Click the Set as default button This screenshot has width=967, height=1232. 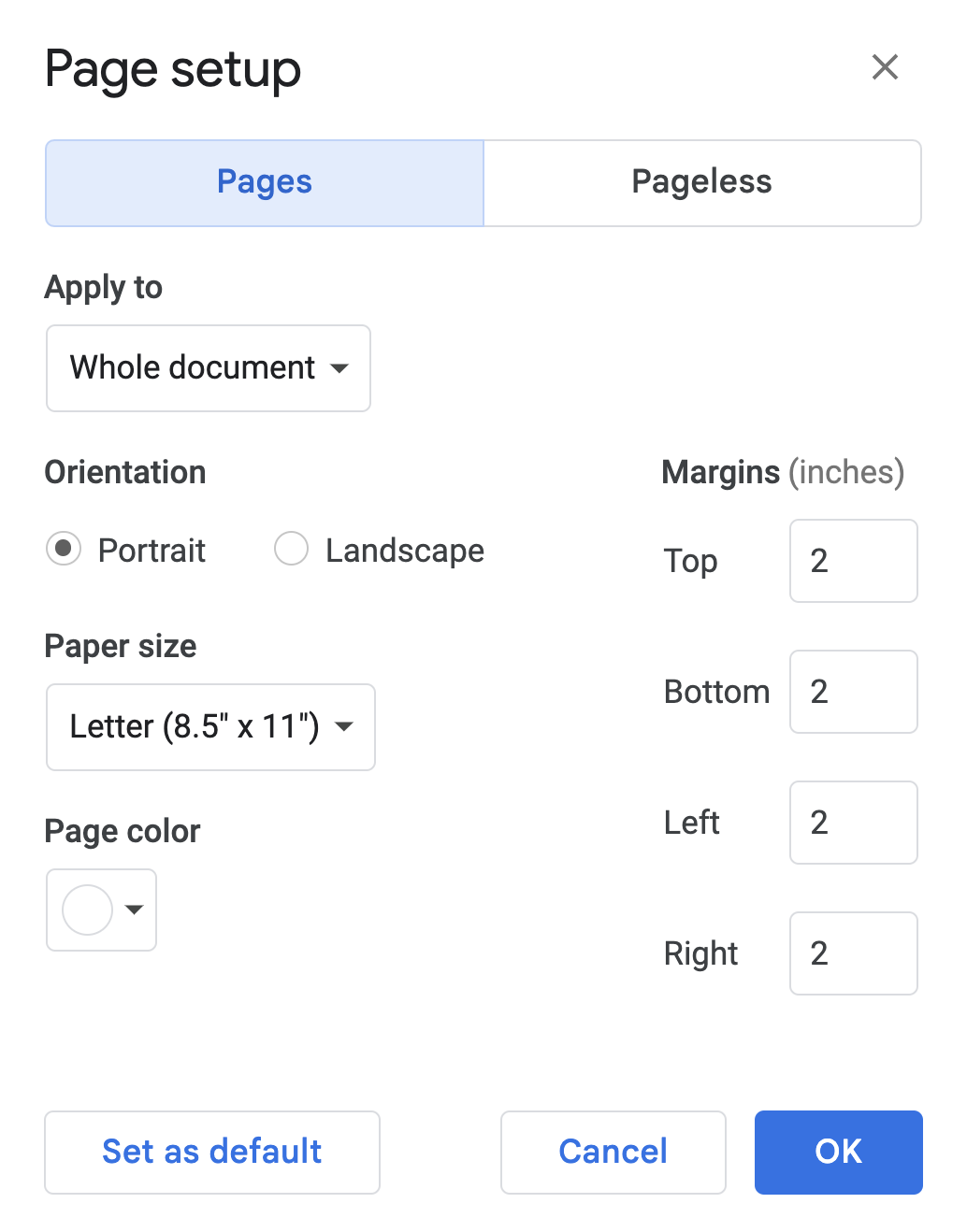coord(212,1153)
